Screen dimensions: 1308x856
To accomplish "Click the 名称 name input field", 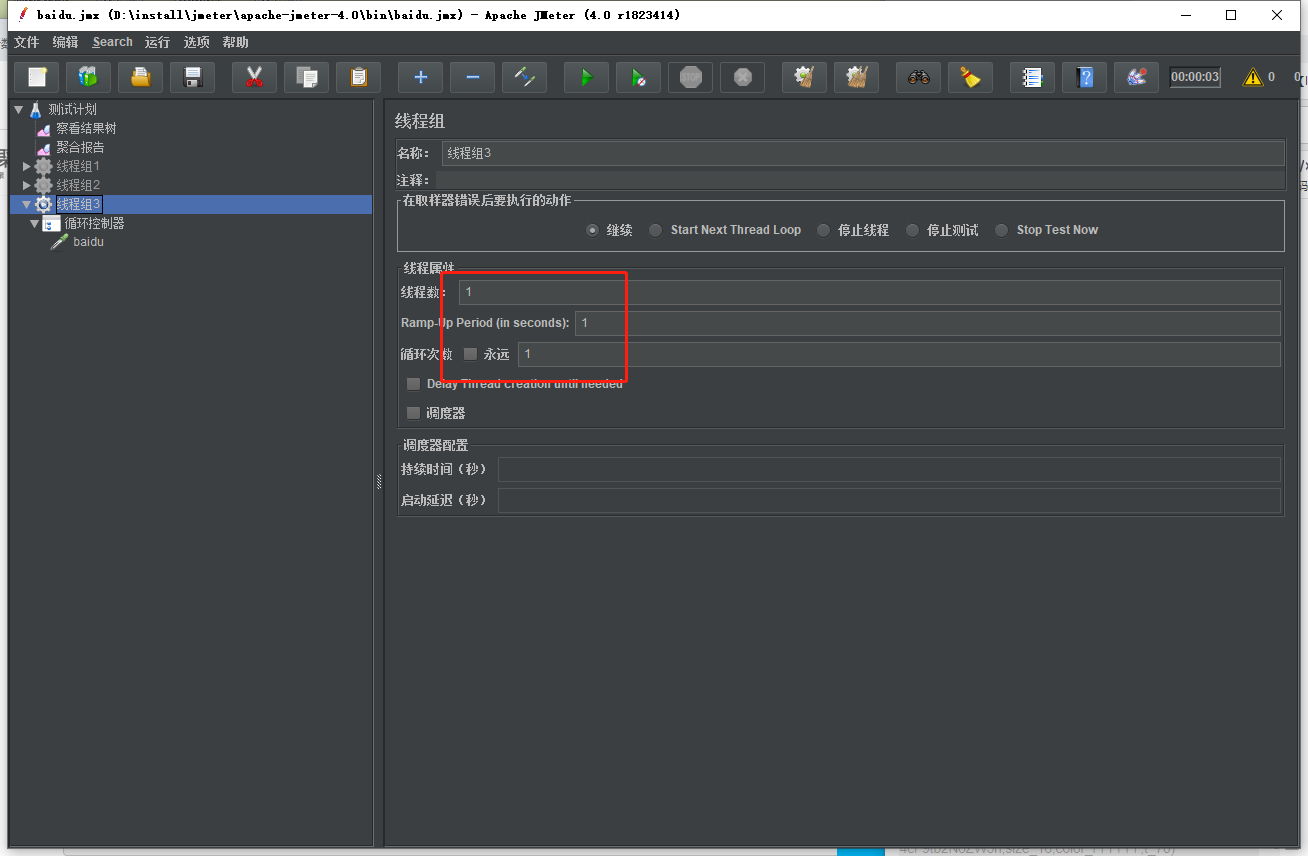I will pos(863,153).
